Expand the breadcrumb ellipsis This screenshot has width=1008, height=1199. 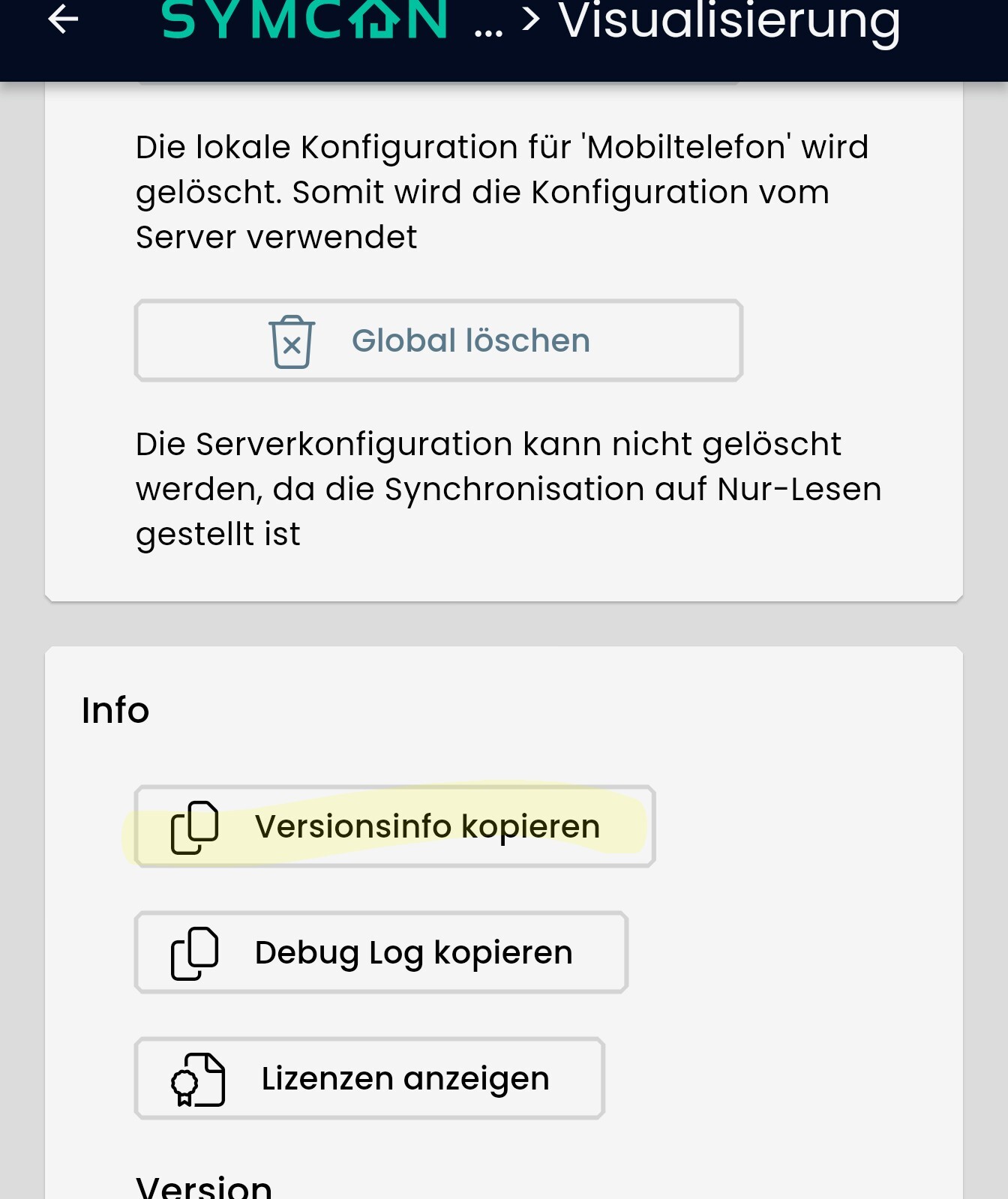coord(488,30)
